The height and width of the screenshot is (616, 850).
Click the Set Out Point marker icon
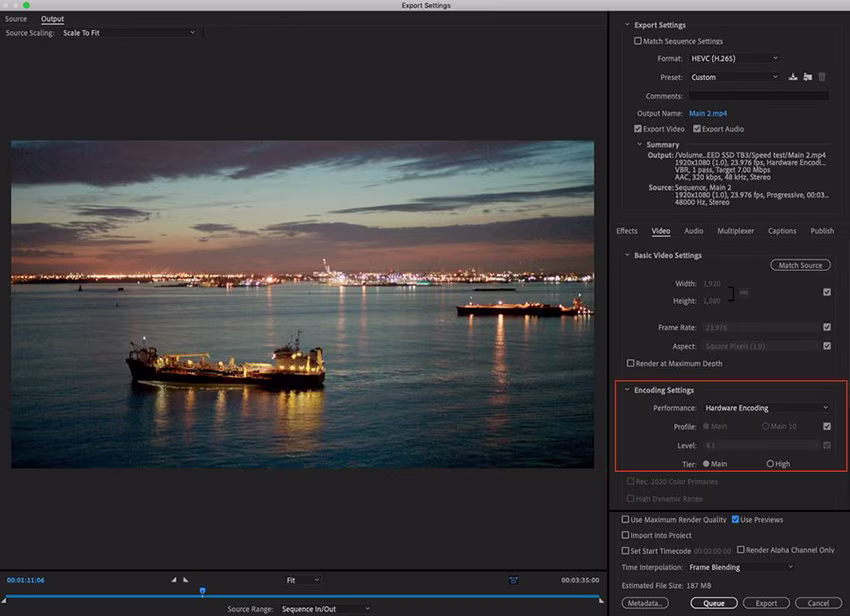point(185,579)
